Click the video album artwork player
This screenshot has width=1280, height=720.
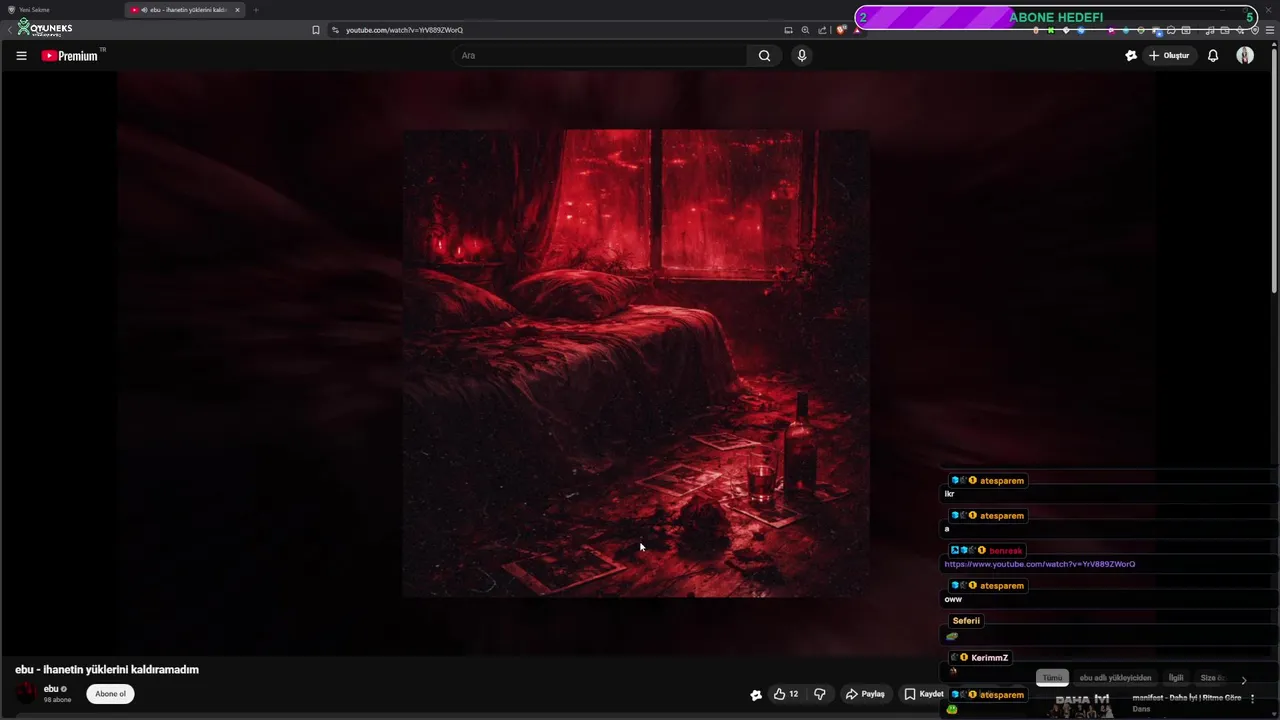click(636, 363)
